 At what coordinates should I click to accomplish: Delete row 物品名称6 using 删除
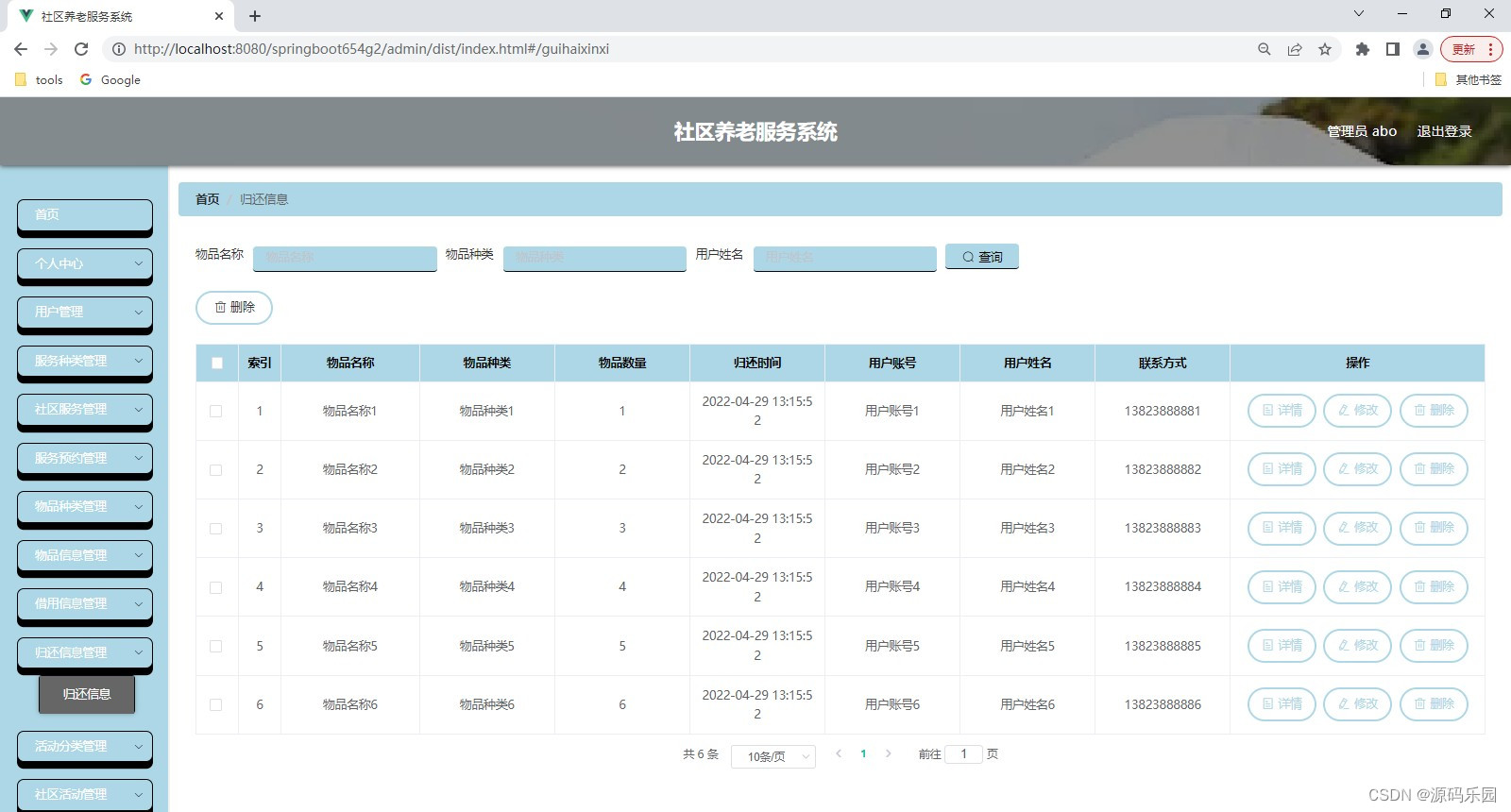click(x=1434, y=704)
